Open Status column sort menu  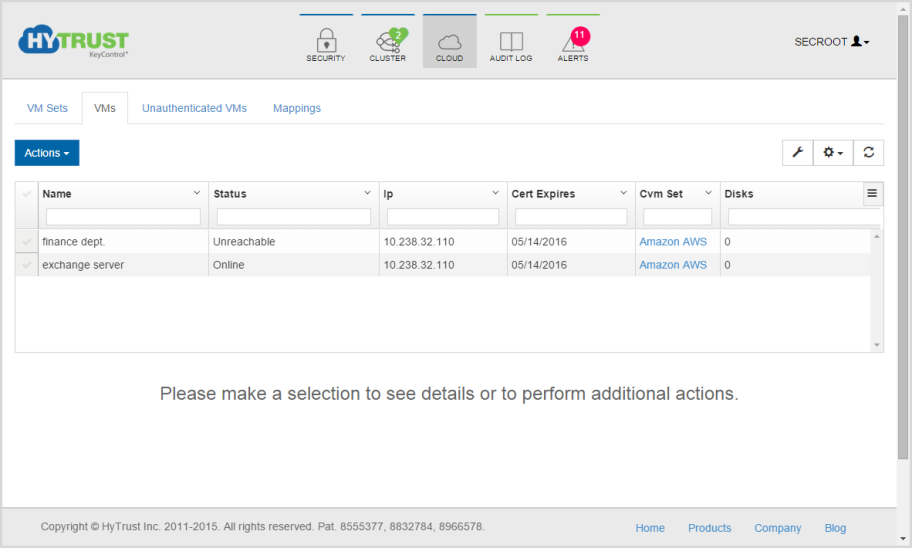(x=368, y=193)
